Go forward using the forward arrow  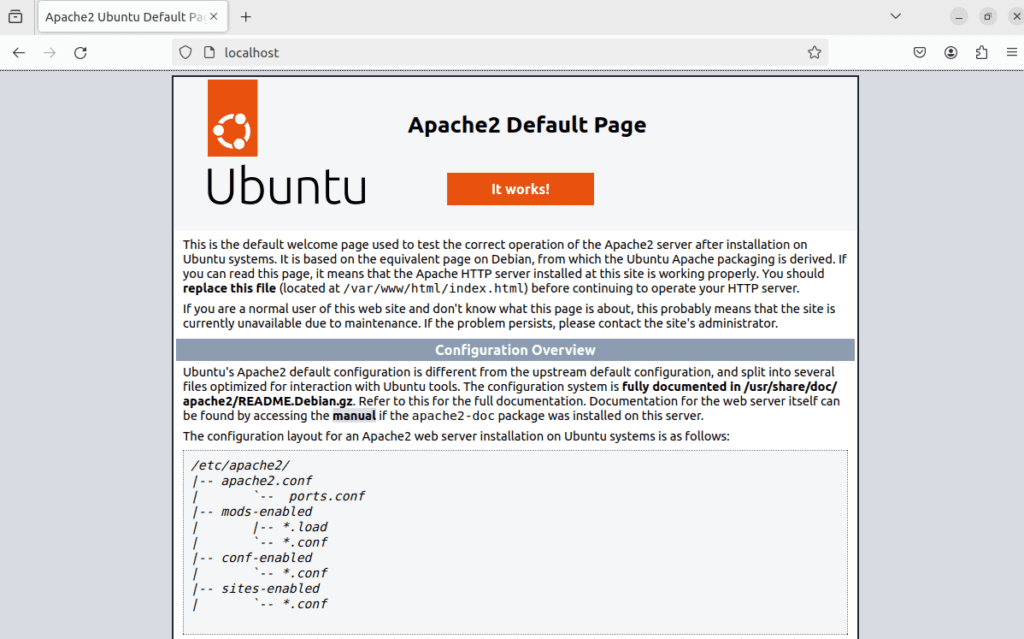tap(50, 52)
